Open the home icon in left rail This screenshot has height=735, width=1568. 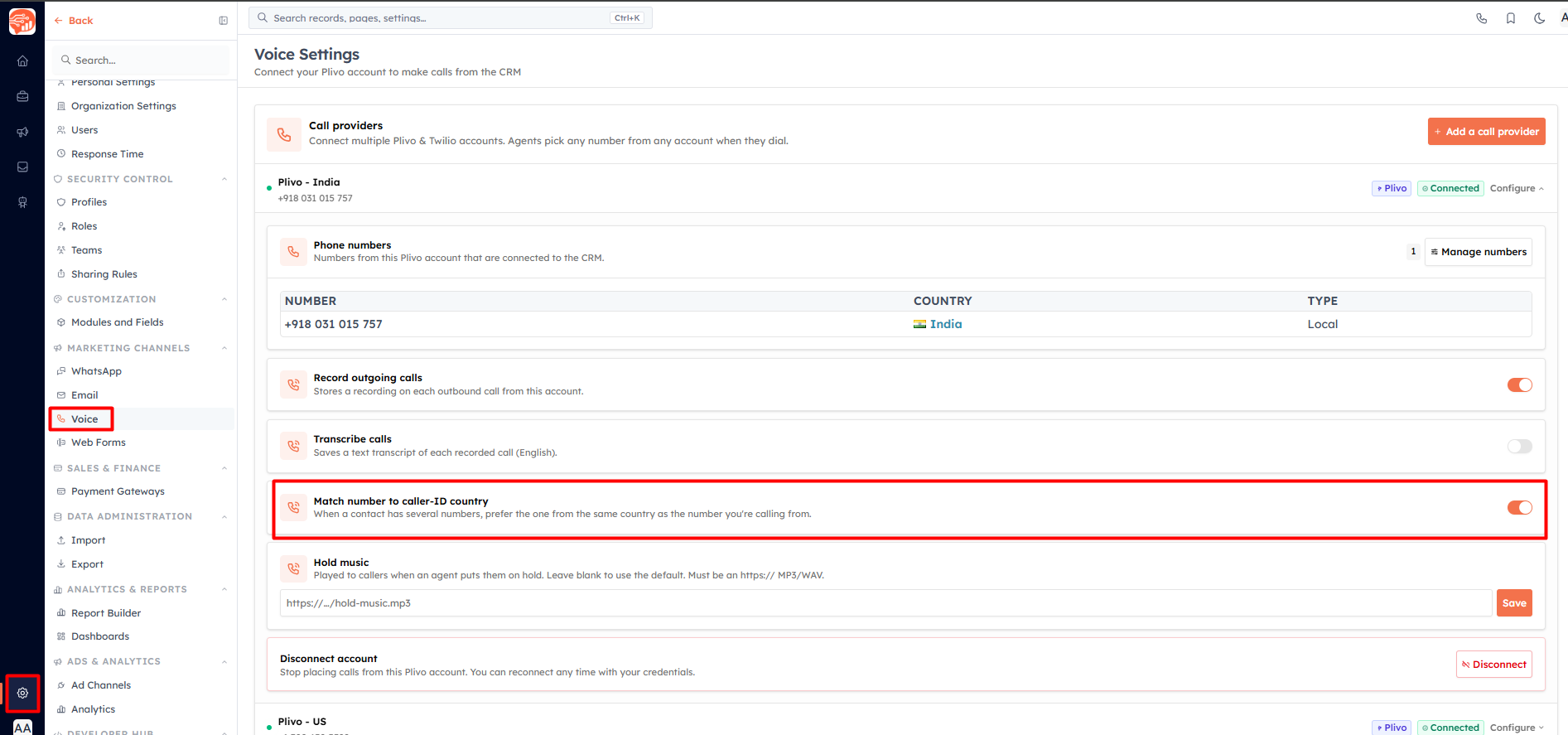coord(22,60)
